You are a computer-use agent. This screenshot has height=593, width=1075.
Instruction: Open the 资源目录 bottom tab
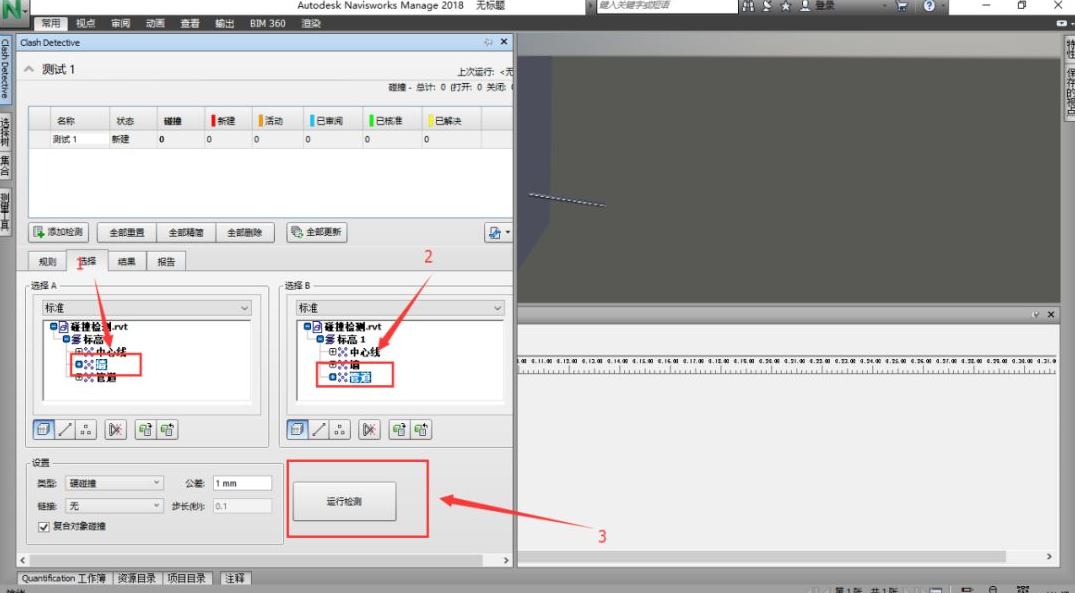pos(136,578)
